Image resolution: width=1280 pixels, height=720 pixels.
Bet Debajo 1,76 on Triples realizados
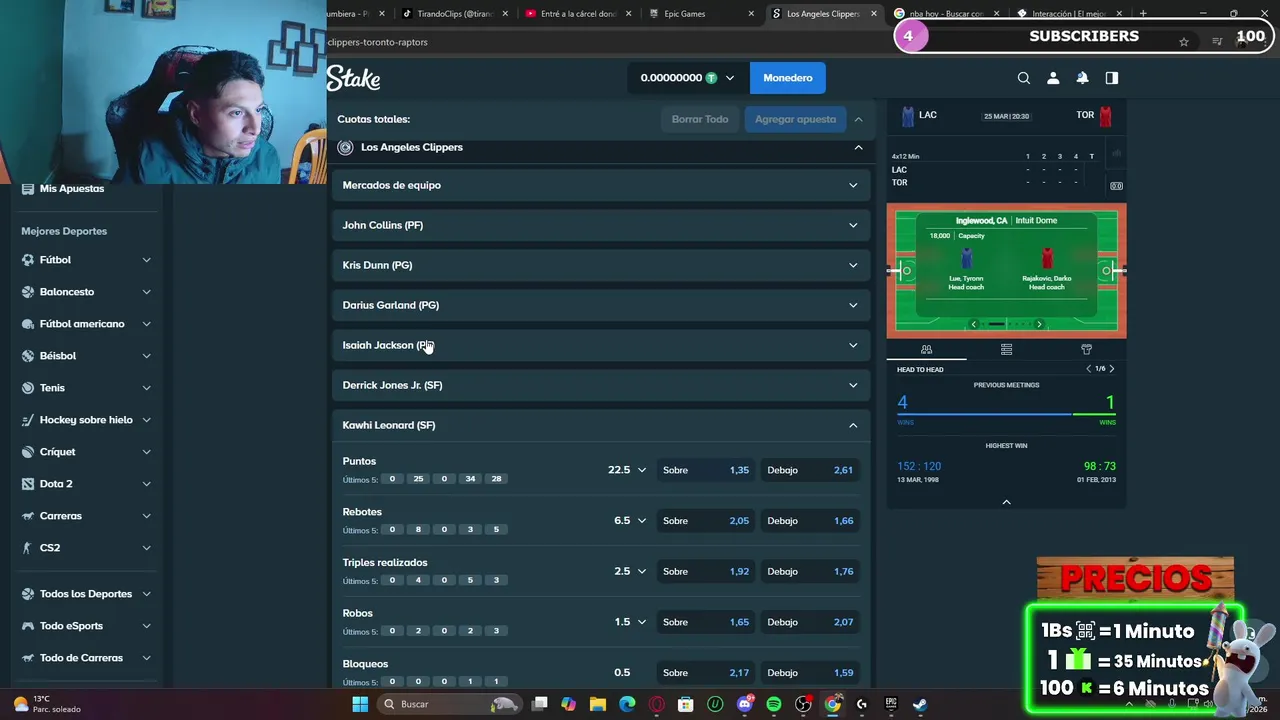point(810,571)
